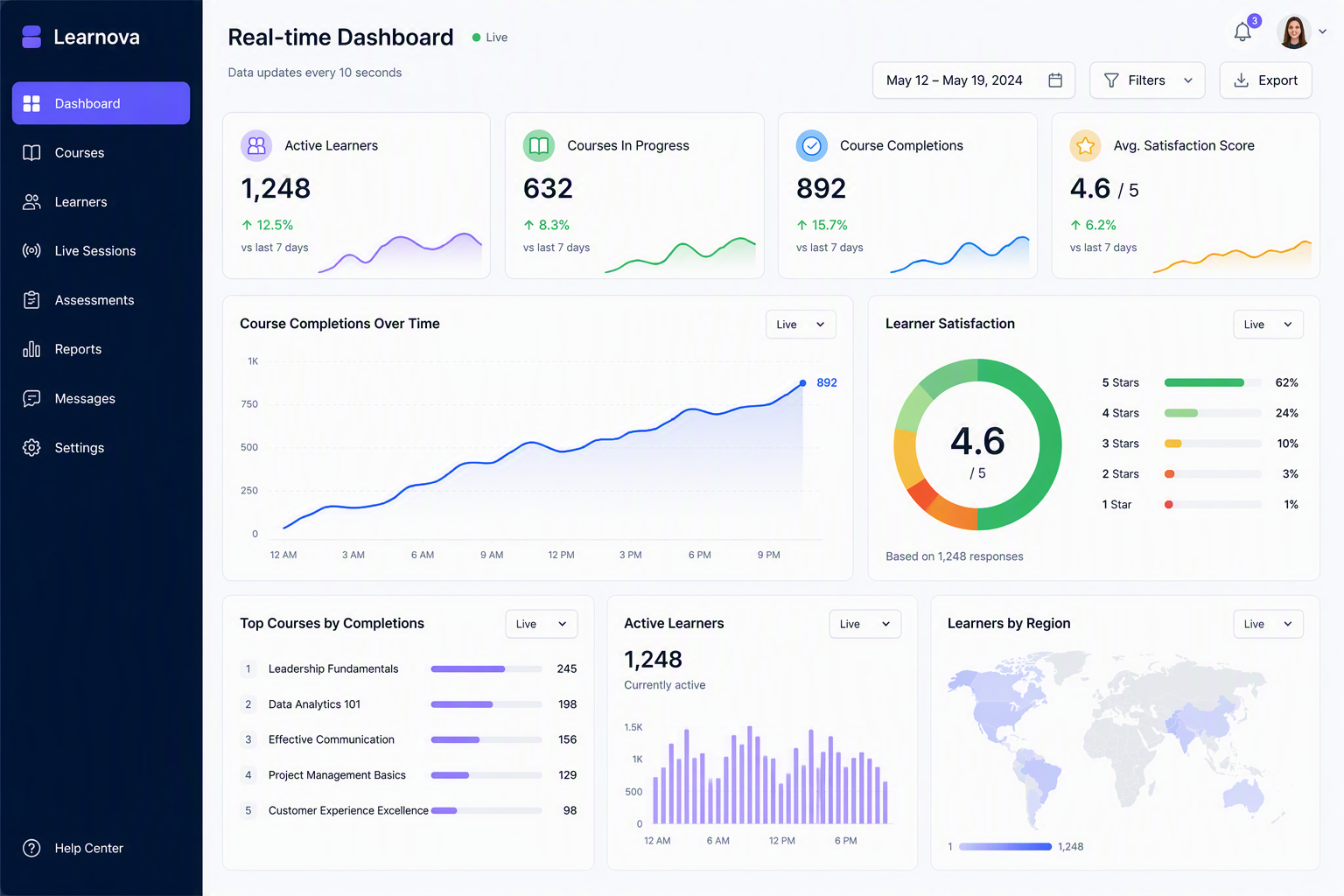This screenshot has width=1344, height=896.
Task: Click the 6.2% increase on Satisfaction Score
Action: tap(1093, 225)
